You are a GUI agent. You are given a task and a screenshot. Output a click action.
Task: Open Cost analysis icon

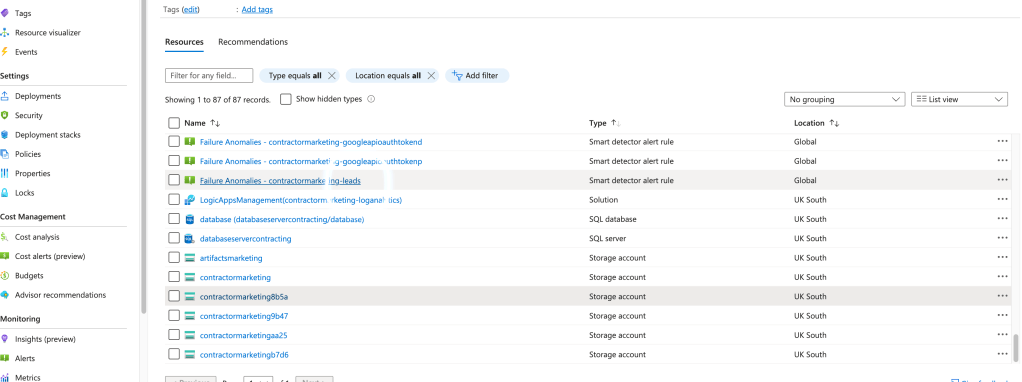pyautogui.click(x=5, y=237)
